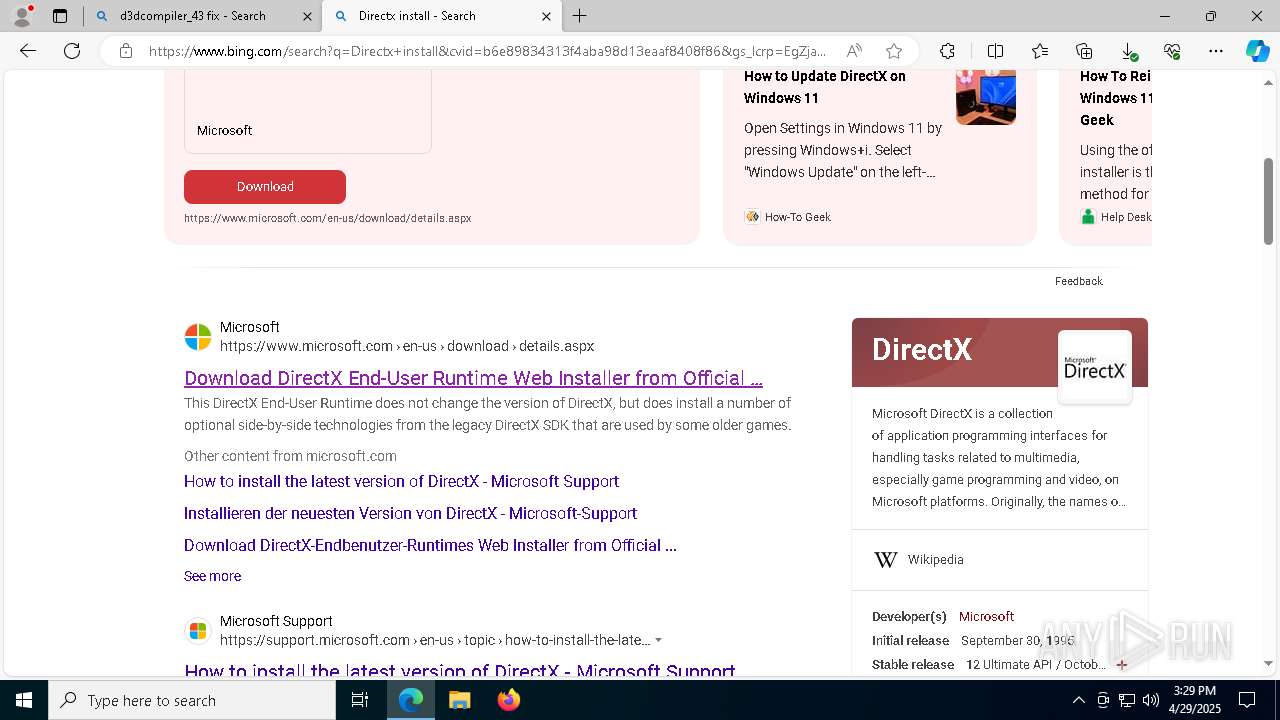Viewport: 1280px width, 720px height.
Task: Open Installieren der neuesten Version von DirectX link
Action: (x=410, y=513)
